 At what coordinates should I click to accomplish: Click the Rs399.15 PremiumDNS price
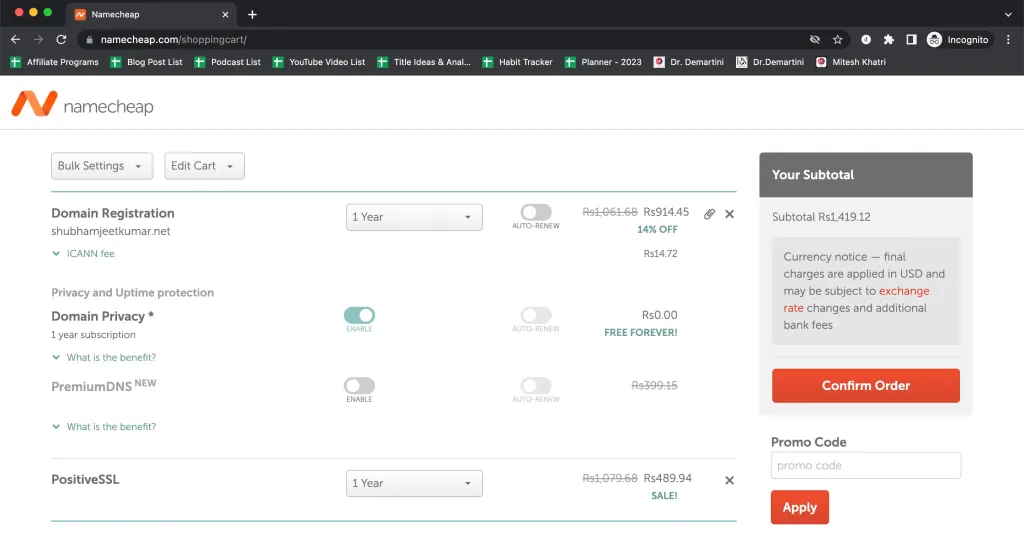[654, 386]
